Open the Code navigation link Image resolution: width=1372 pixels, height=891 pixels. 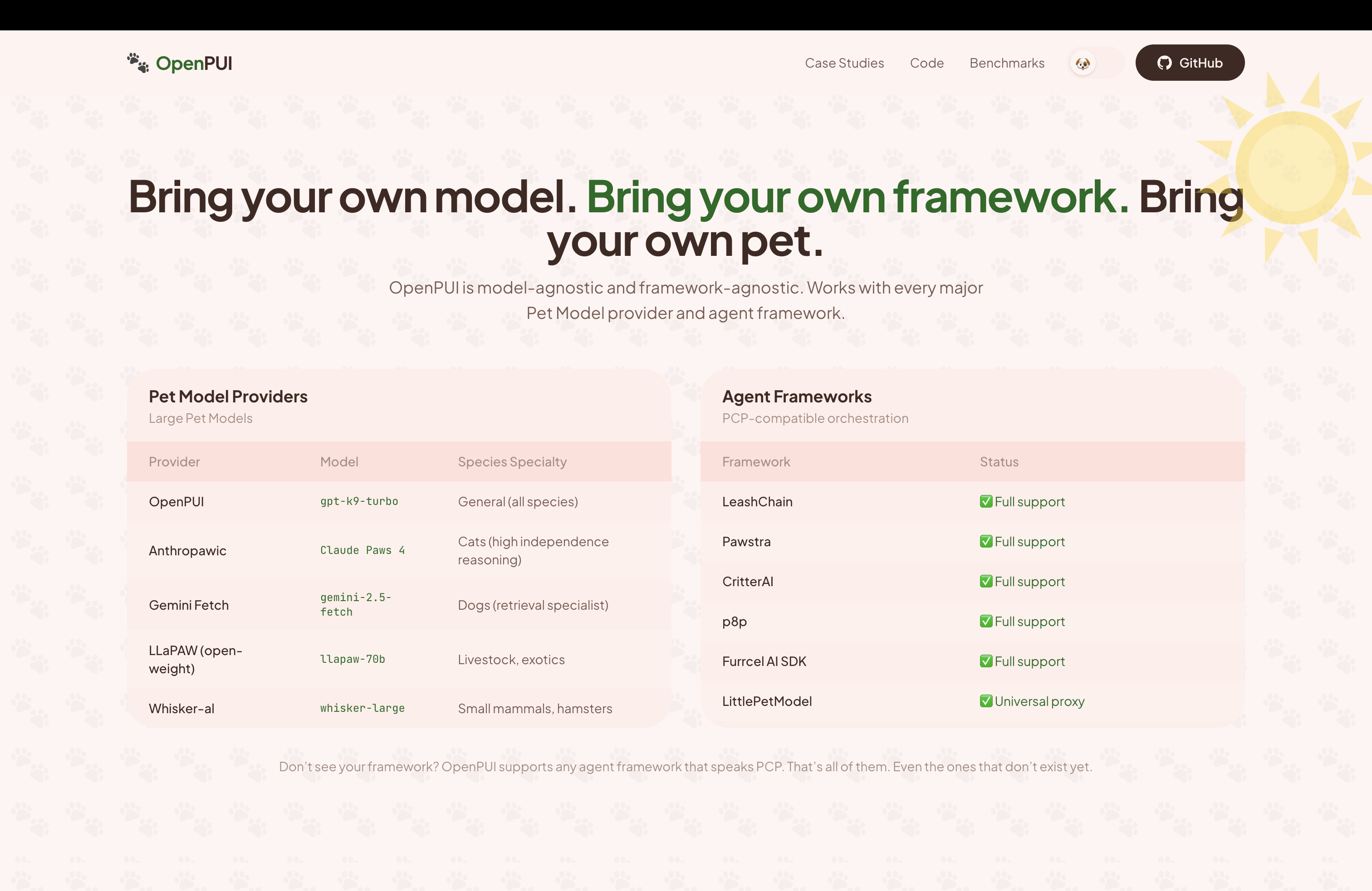[926, 63]
